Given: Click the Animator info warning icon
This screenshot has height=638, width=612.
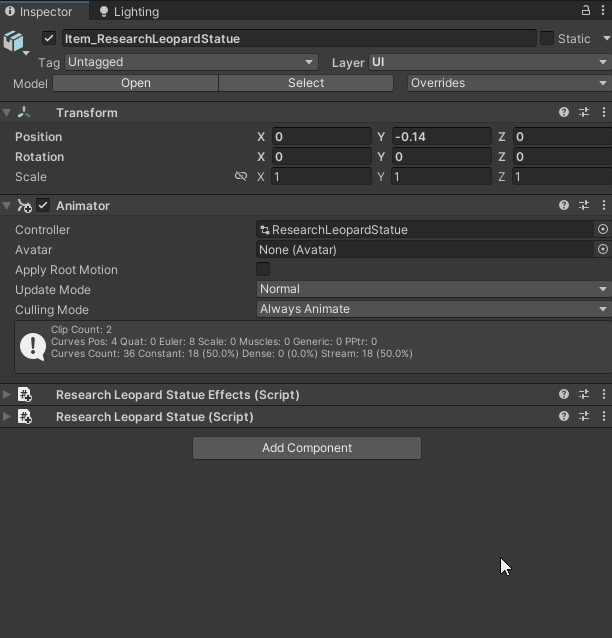Looking at the screenshot, I should tap(33, 347).
